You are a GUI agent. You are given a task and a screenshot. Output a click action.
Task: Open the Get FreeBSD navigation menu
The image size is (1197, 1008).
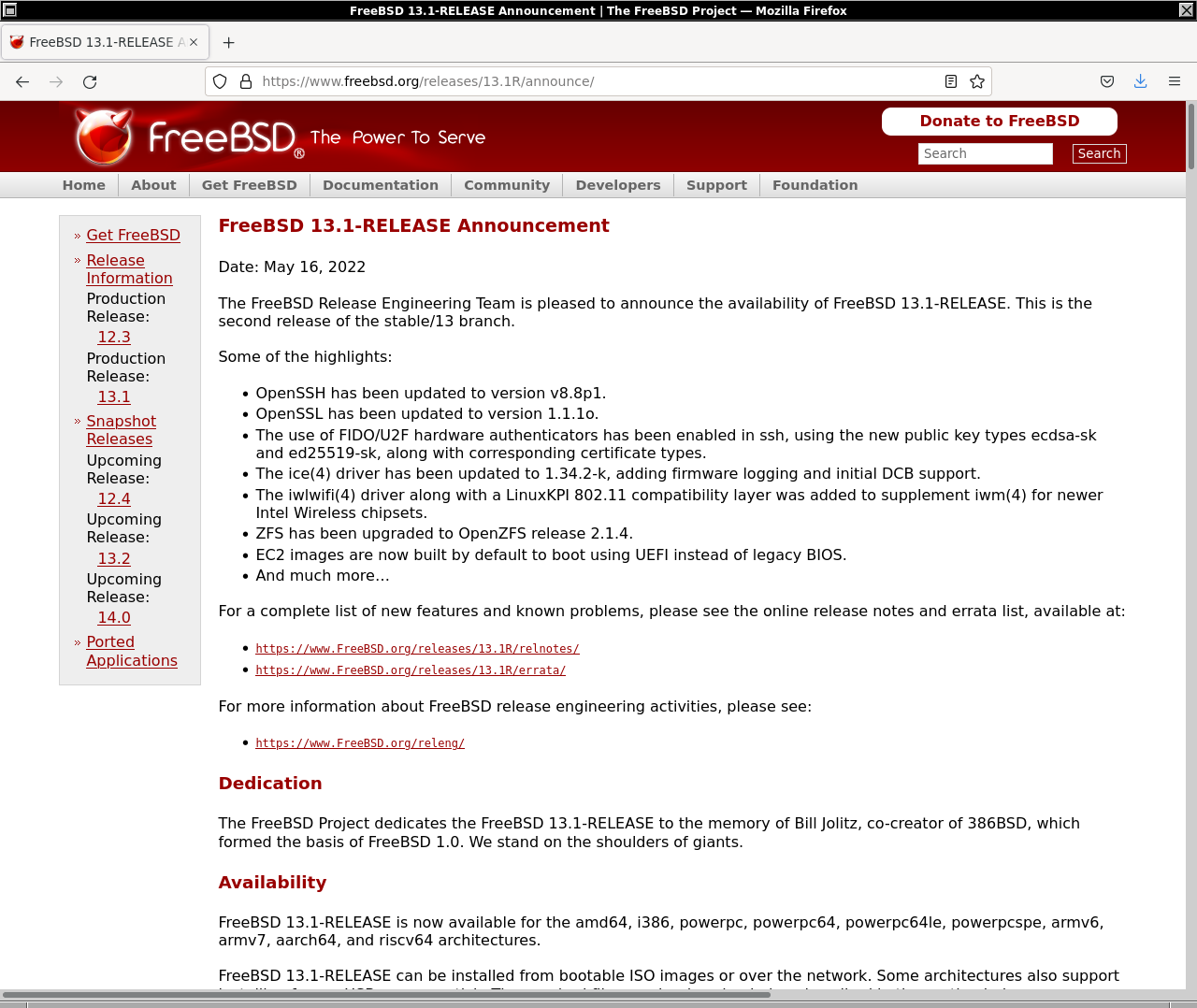point(249,185)
